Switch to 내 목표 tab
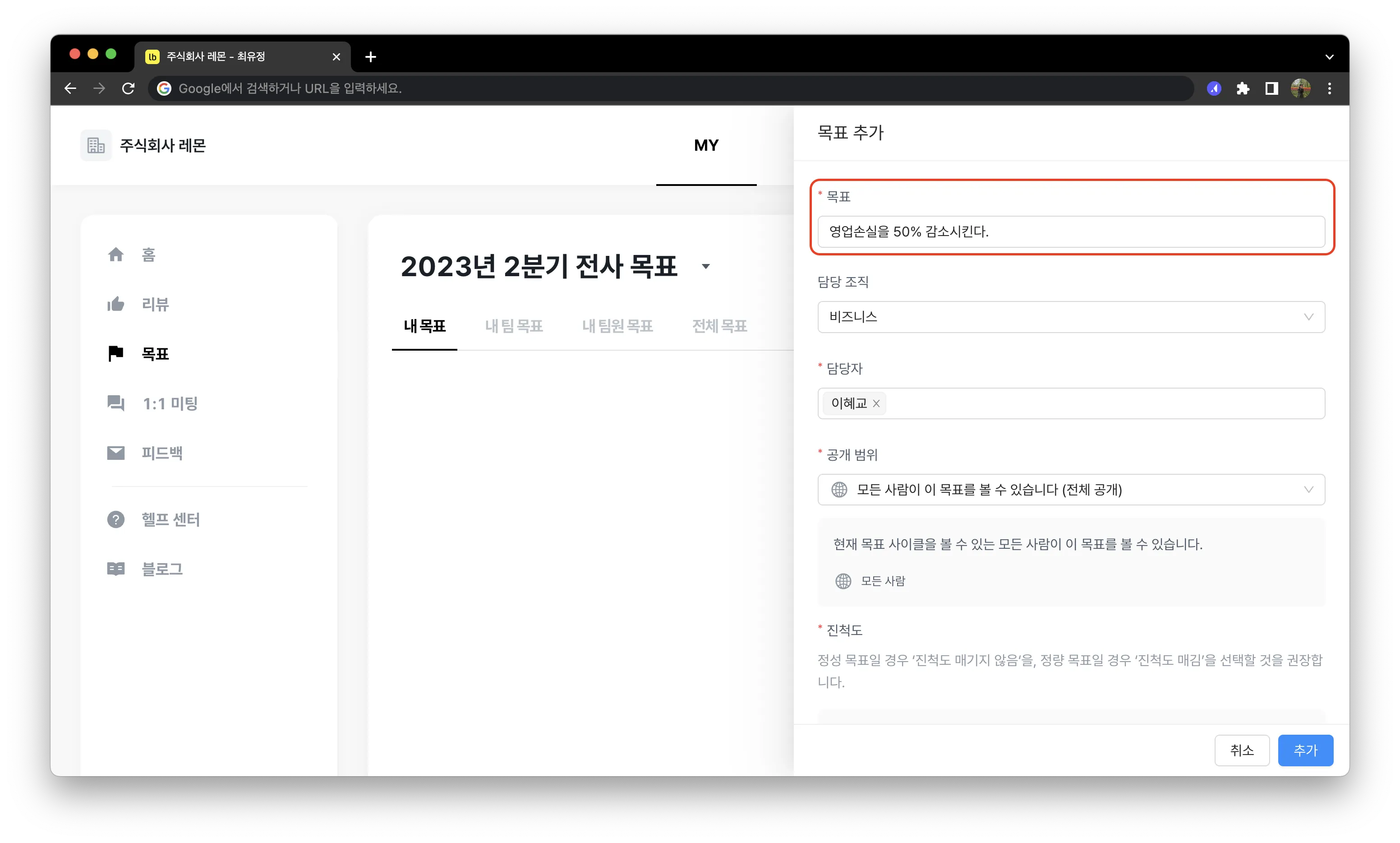1400x843 pixels. pos(425,326)
